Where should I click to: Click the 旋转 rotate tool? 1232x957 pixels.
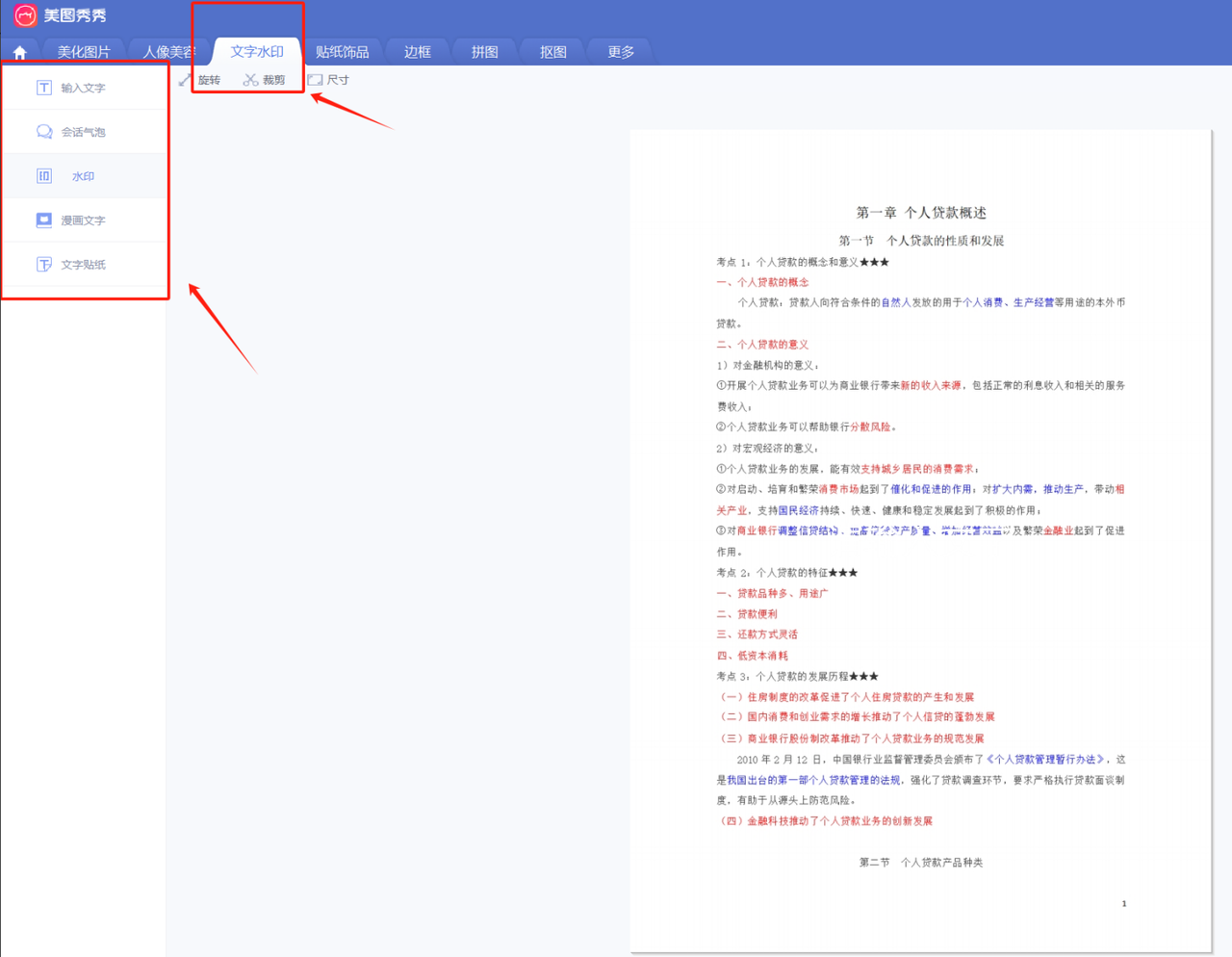pos(200,80)
